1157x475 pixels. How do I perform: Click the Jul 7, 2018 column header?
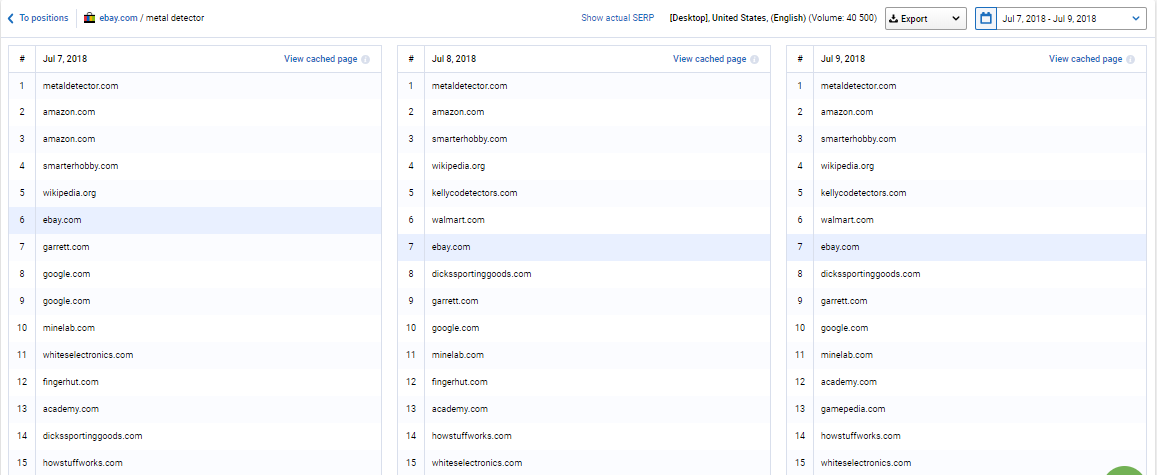[x=64, y=59]
